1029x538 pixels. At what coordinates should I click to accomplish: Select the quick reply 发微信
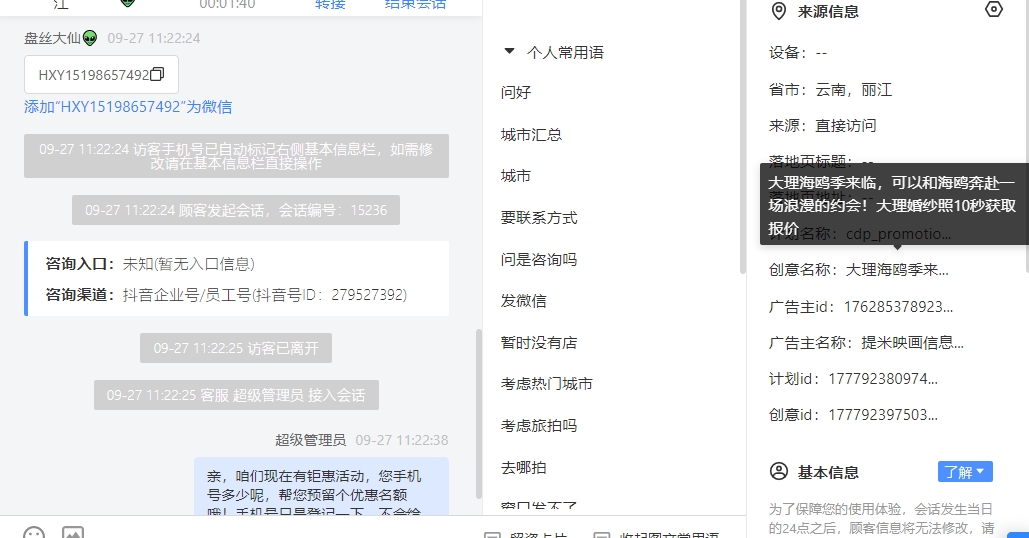coord(524,300)
